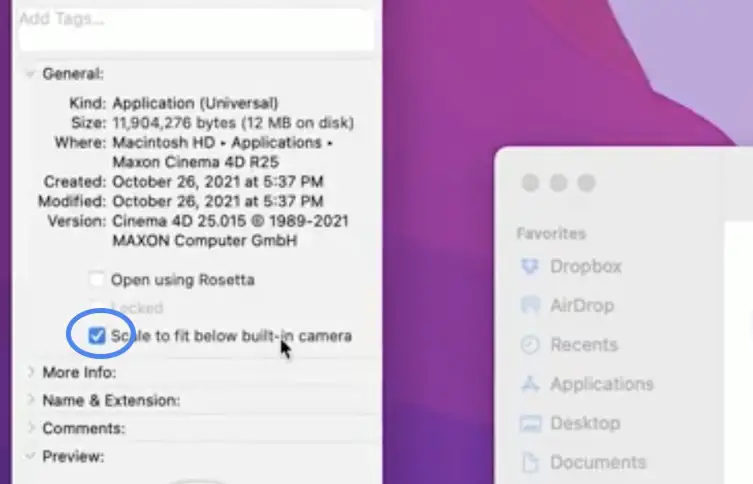The image size is (753, 484).
Task: Select the Recents clock icon in sidebar
Action: pyautogui.click(x=530, y=345)
